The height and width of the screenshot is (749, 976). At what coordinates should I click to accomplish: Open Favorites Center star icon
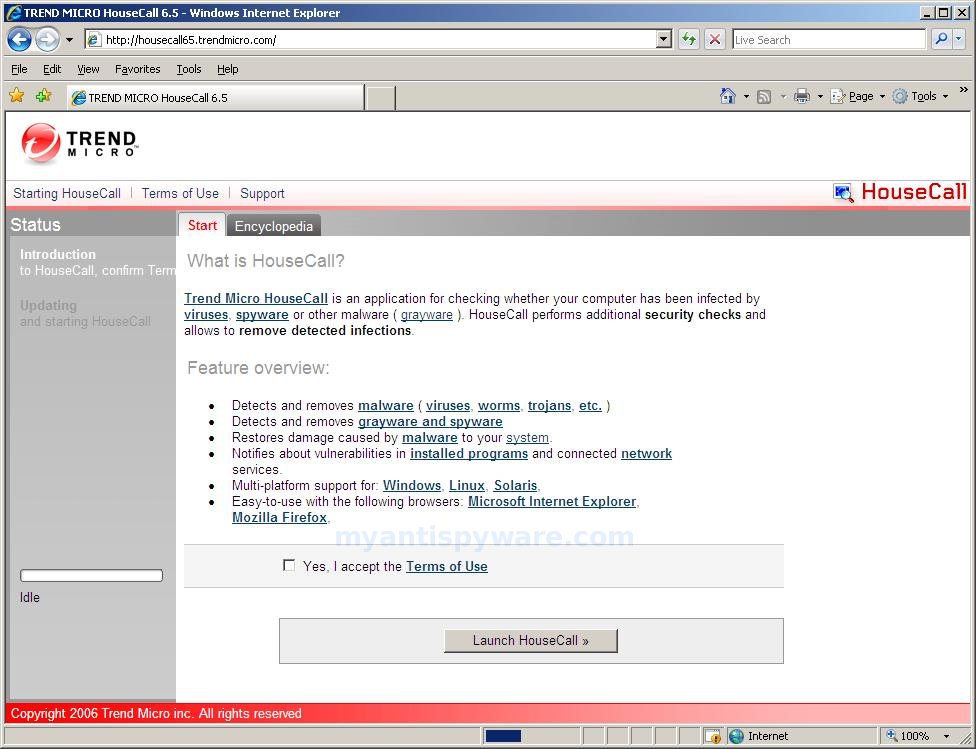coord(17,96)
